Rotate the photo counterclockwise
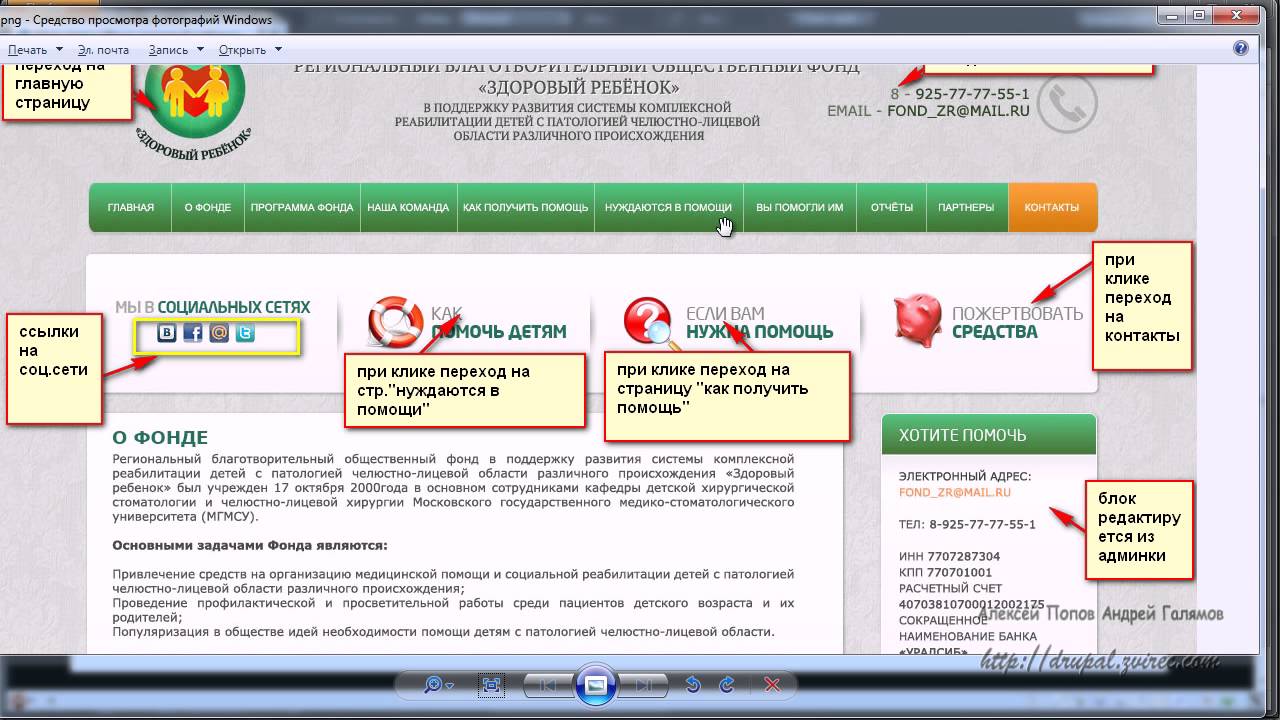Screen dimensions: 1280x720 tap(692, 685)
